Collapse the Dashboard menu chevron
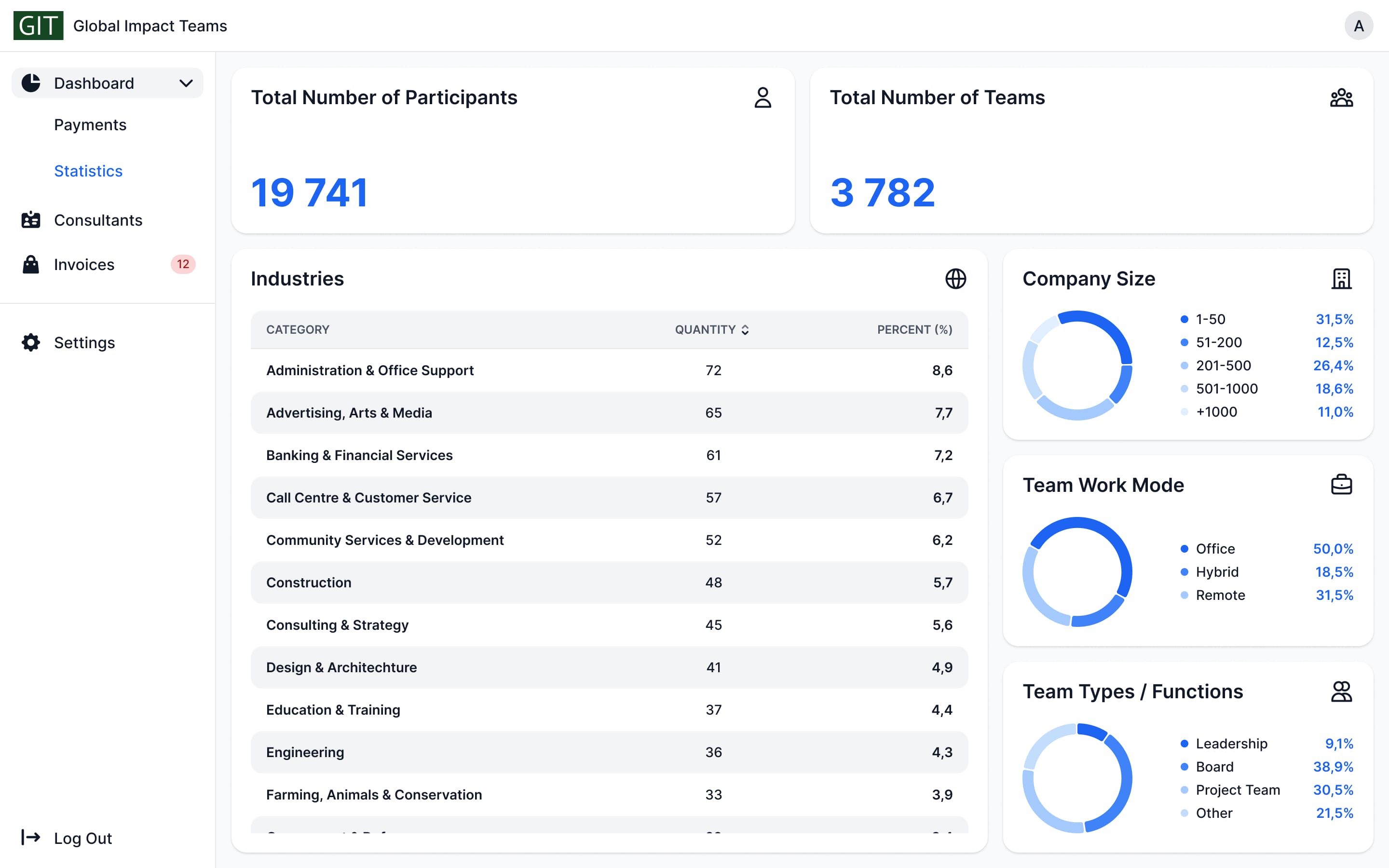Image resolution: width=1389 pixels, height=868 pixels. point(186,83)
